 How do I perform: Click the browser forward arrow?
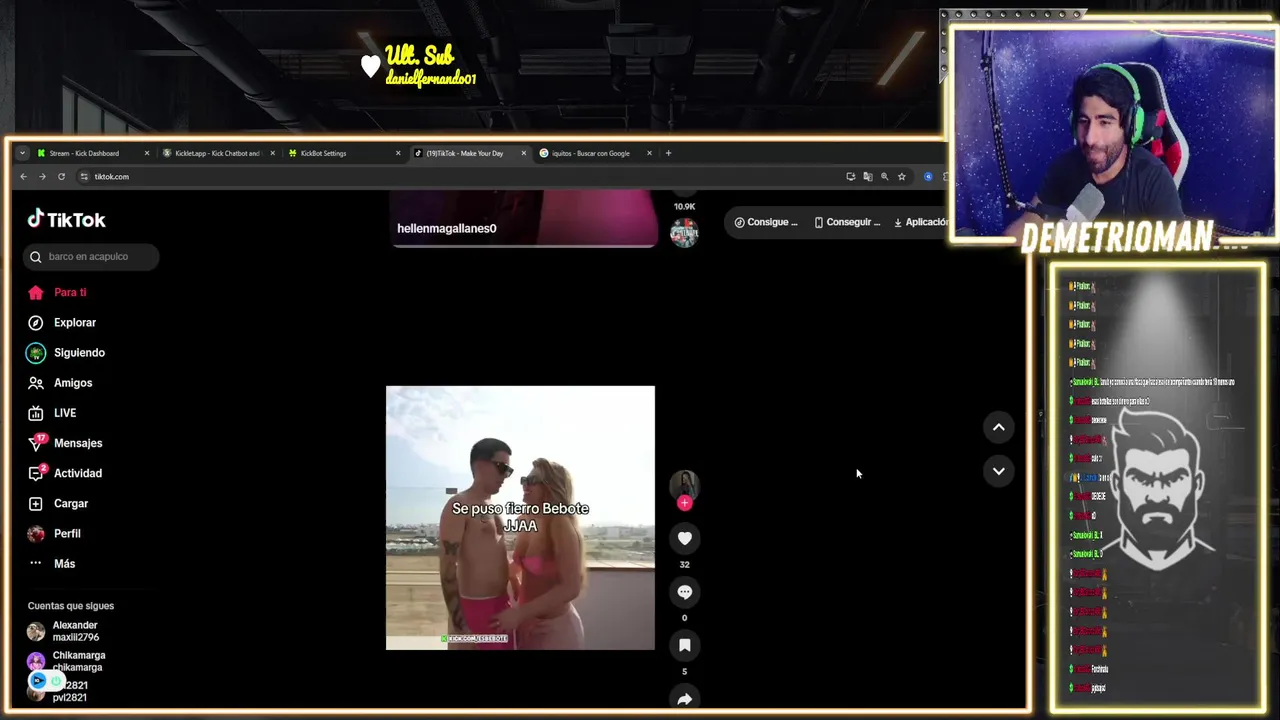42,176
